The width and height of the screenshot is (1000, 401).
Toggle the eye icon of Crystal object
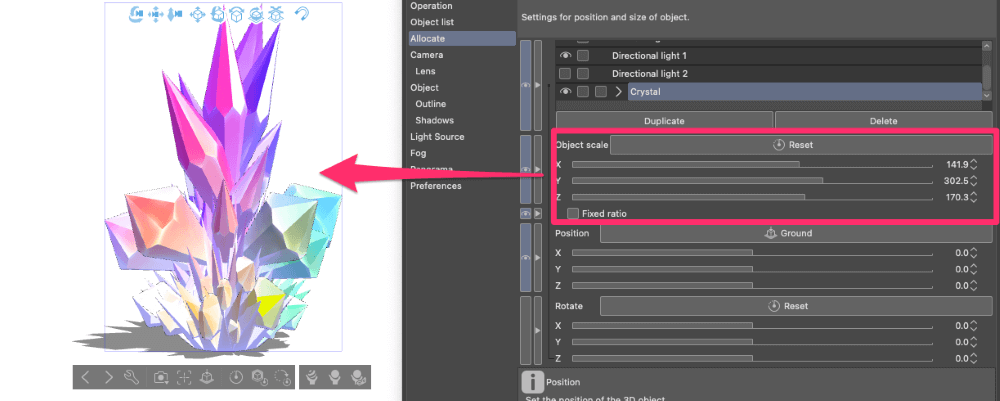coord(565,92)
